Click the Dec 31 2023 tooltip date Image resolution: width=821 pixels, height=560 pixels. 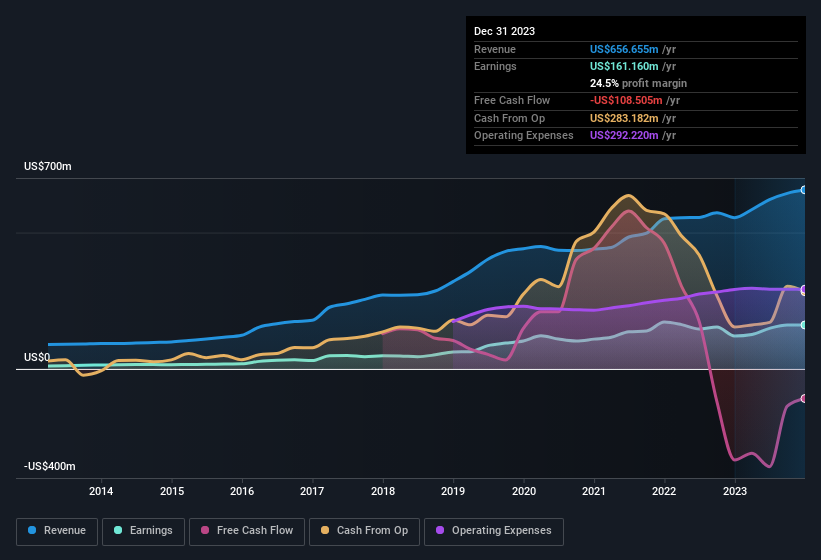click(x=504, y=31)
